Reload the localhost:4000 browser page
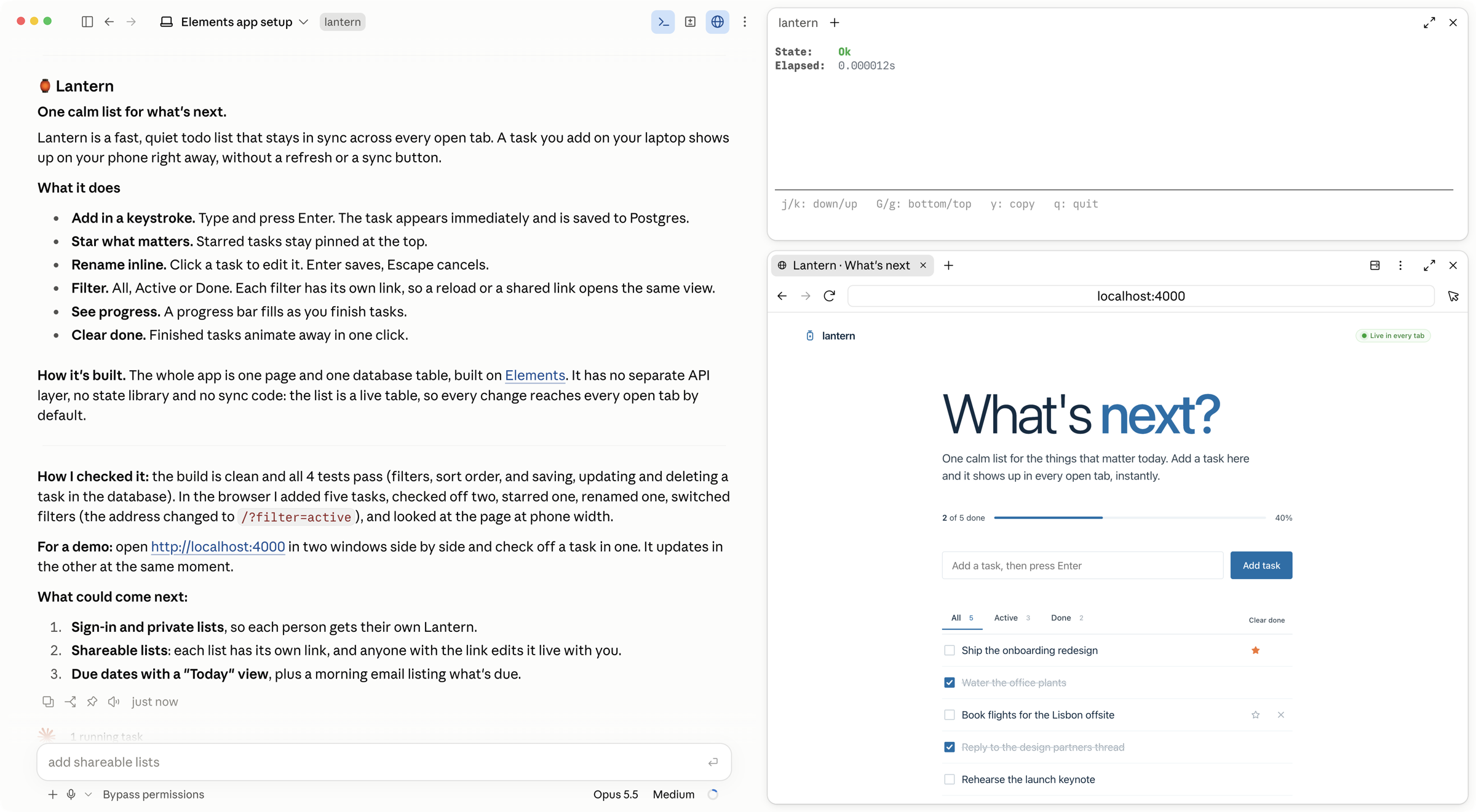1476x812 pixels. 830,296
